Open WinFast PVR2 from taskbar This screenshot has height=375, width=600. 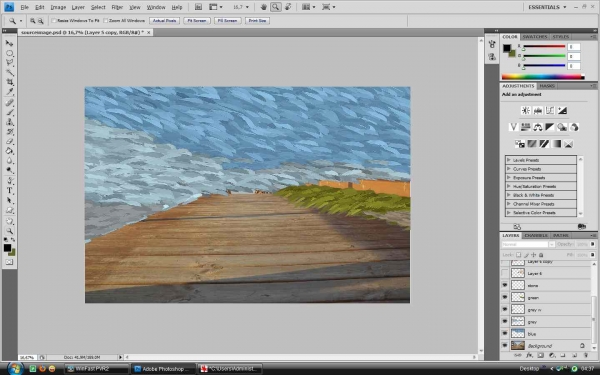pyautogui.click(x=96, y=368)
